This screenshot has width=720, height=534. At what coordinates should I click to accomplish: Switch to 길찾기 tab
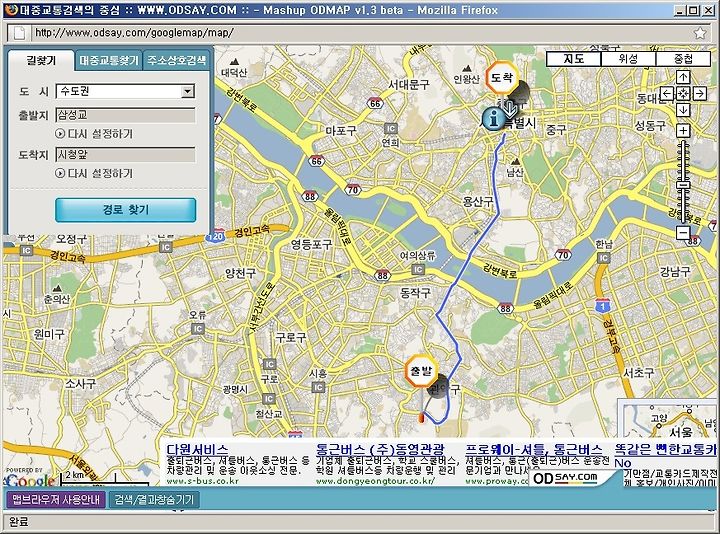click(x=41, y=61)
